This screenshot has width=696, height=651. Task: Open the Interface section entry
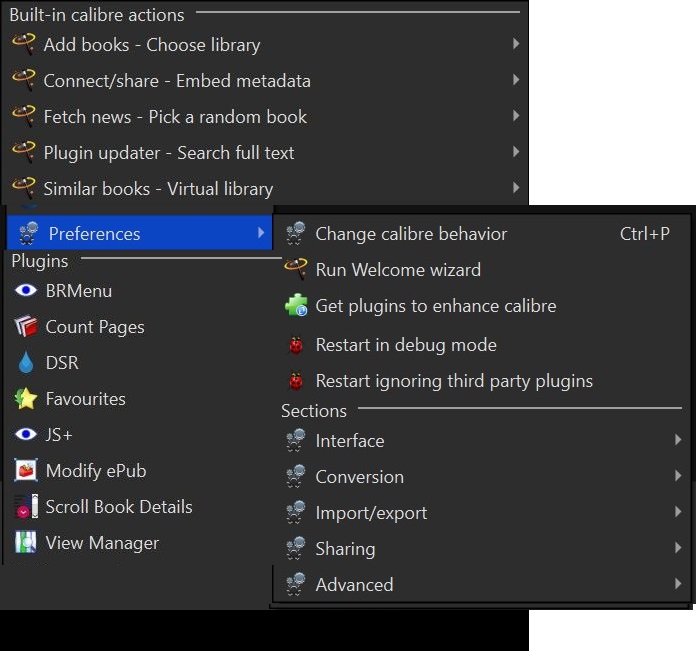pyautogui.click(x=482, y=440)
